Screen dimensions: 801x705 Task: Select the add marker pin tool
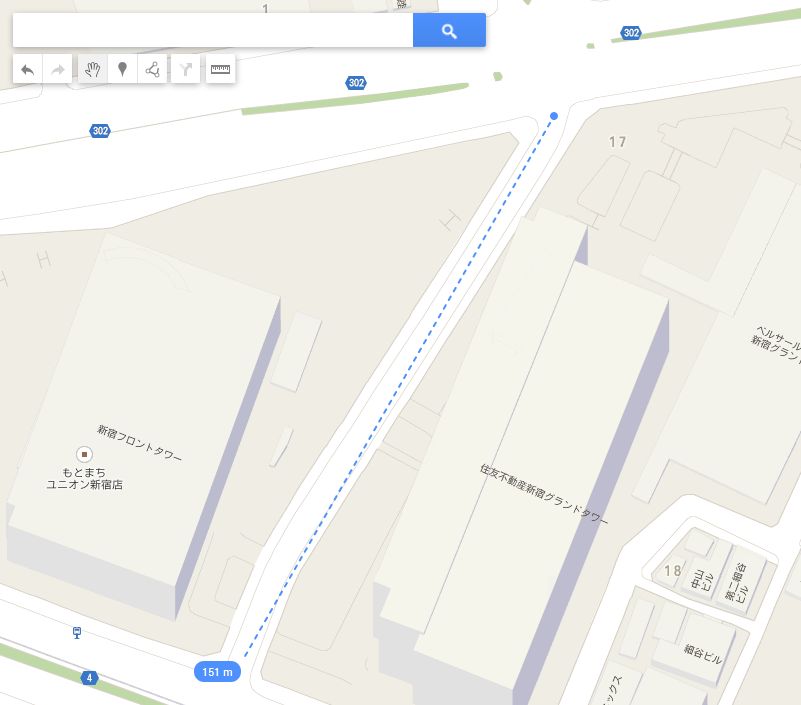(123, 69)
